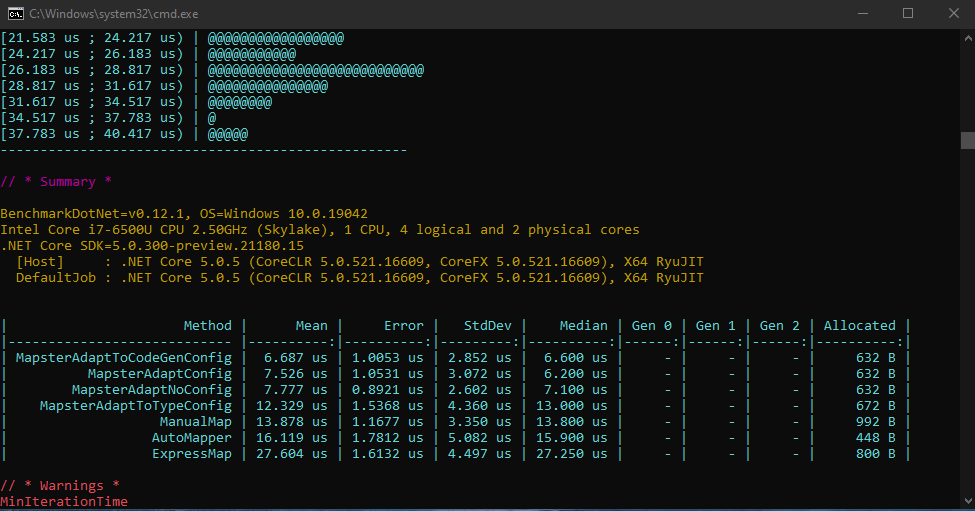The height and width of the screenshot is (511, 975).
Task: Click median value '13.000 us'
Action: point(571,406)
